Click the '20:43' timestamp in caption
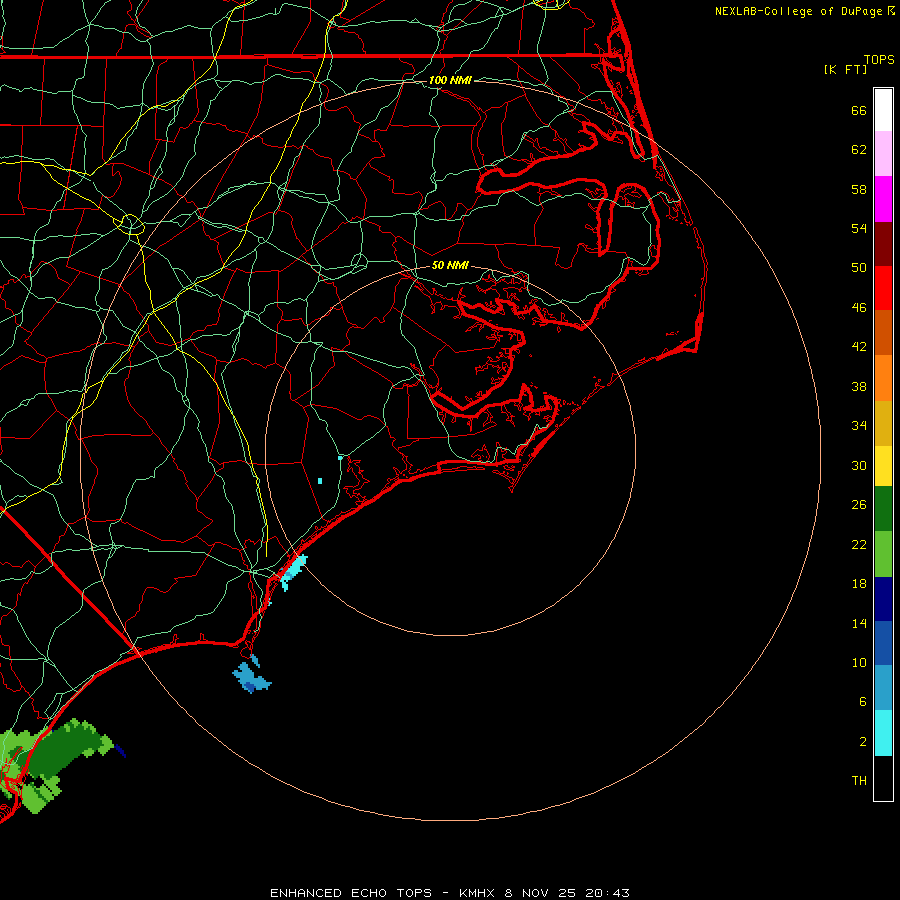Viewport: 900px width, 900px height. pyautogui.click(x=607, y=893)
